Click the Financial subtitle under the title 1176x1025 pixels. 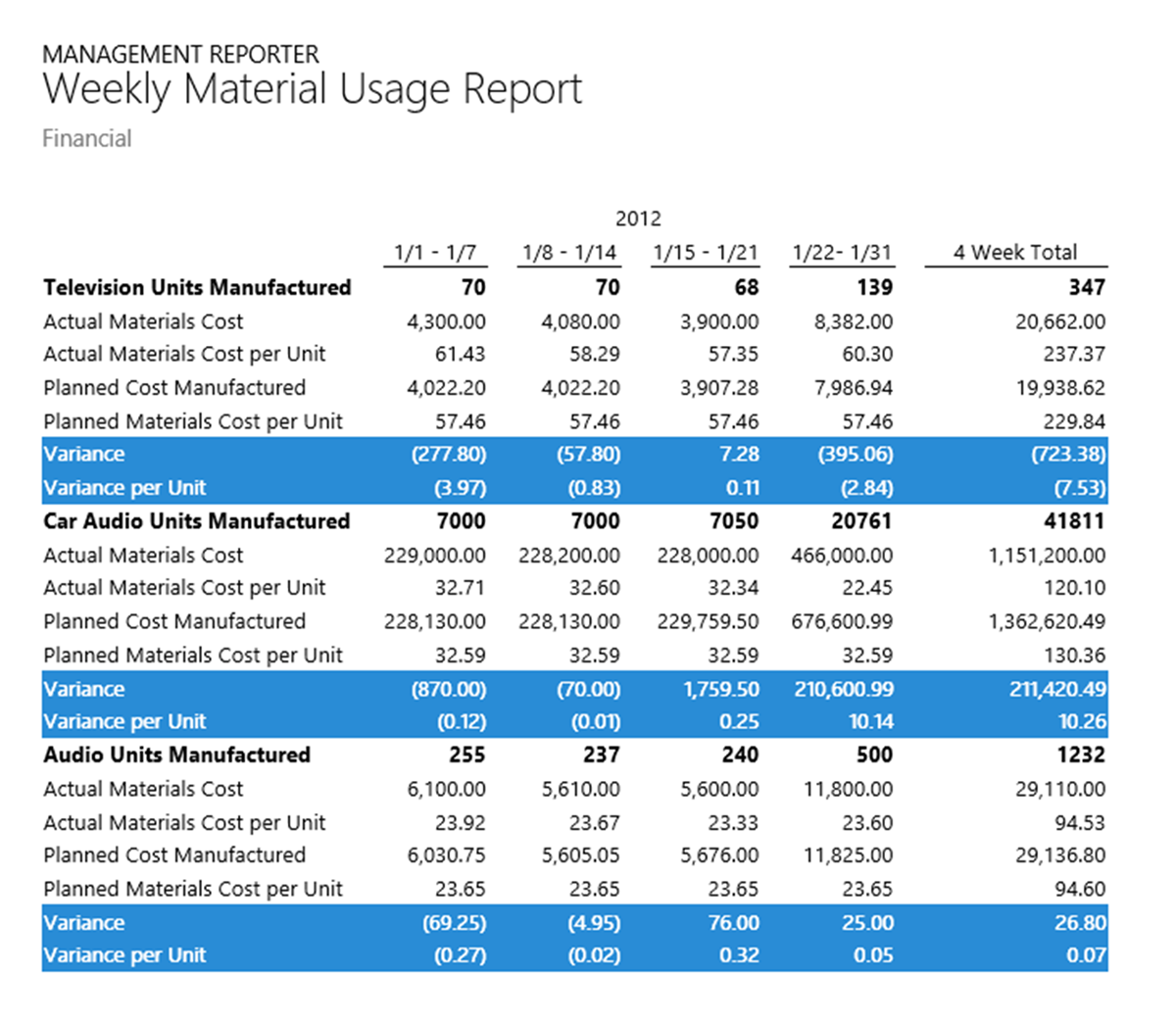(86, 139)
